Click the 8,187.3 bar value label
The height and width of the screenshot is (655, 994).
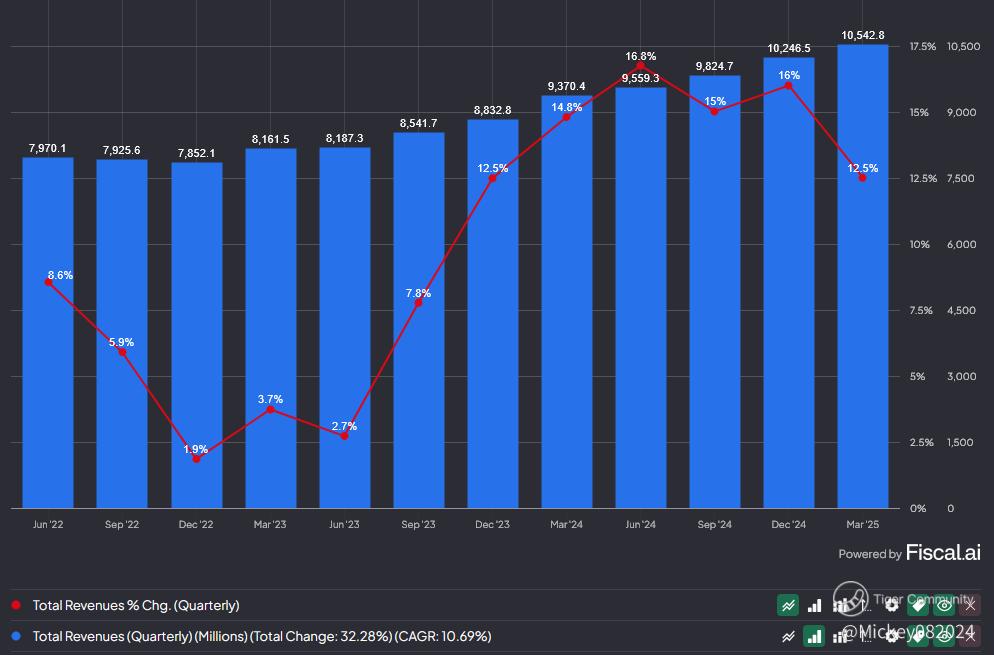point(345,138)
